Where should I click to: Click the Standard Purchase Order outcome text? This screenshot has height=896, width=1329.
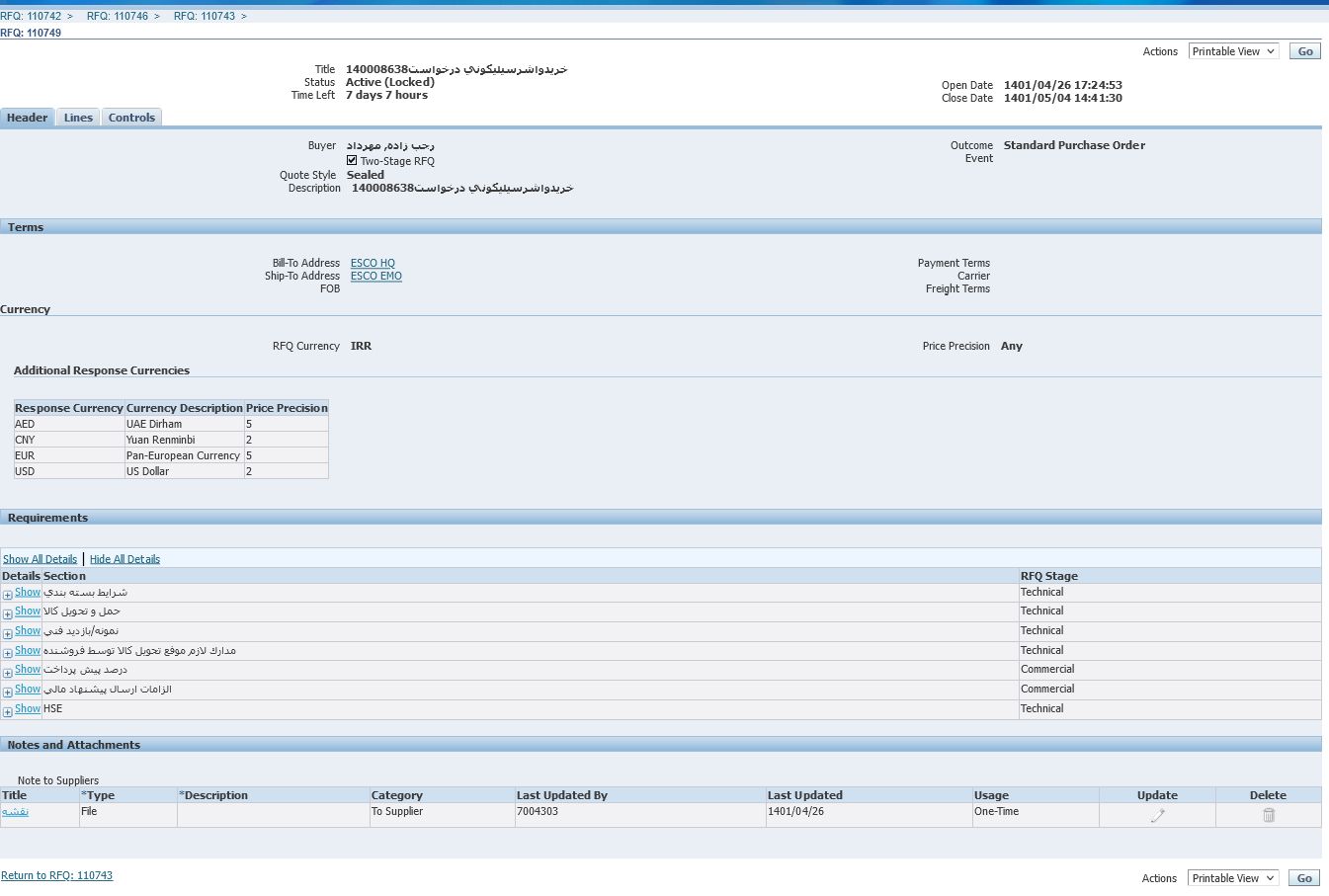pos(1074,145)
